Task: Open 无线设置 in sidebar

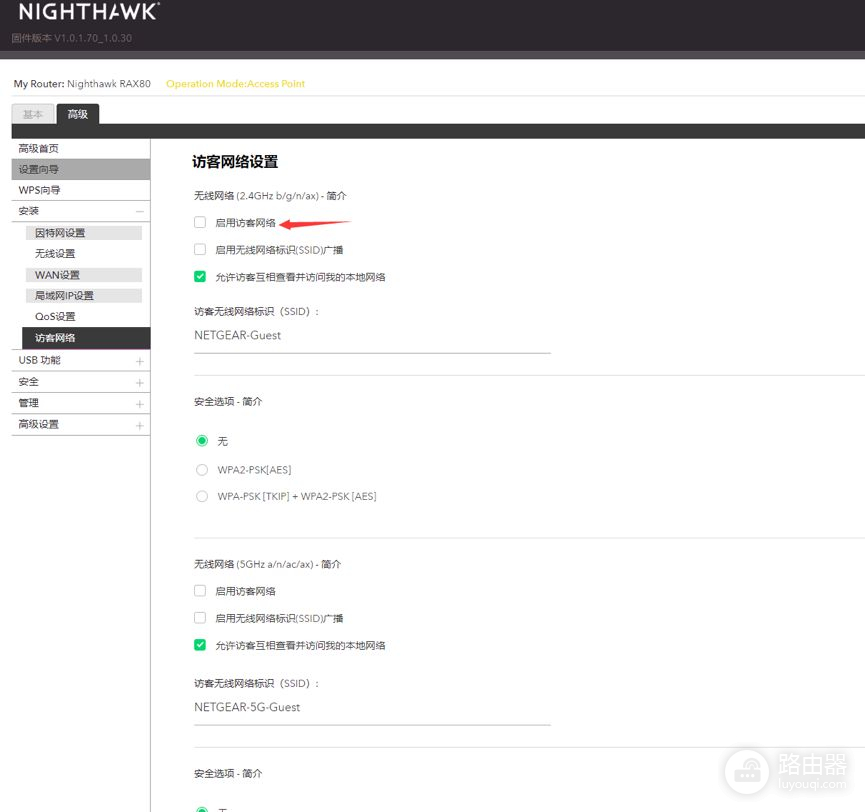Action: pos(55,254)
